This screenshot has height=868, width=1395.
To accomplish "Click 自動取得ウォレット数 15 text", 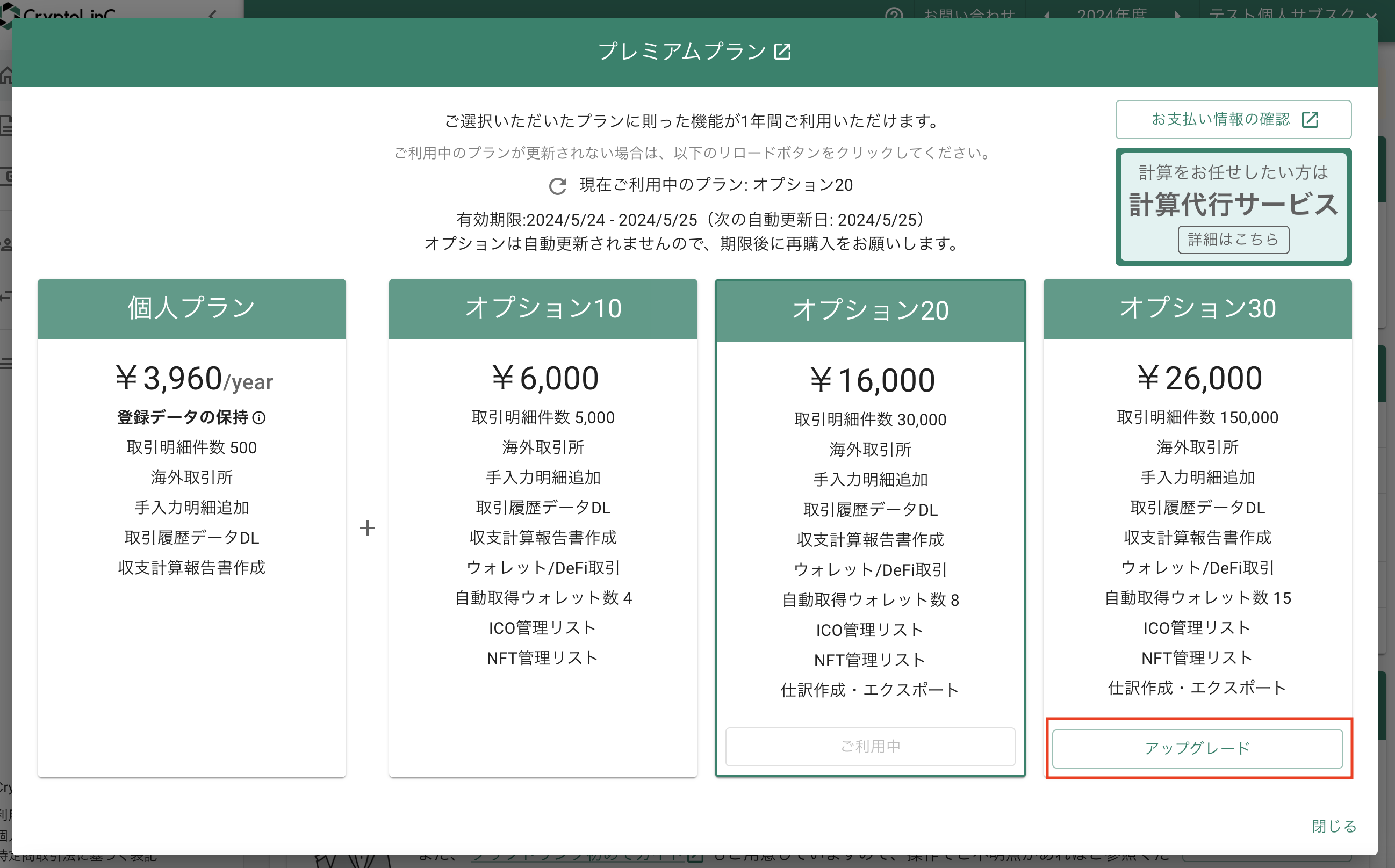I will tap(1197, 598).
